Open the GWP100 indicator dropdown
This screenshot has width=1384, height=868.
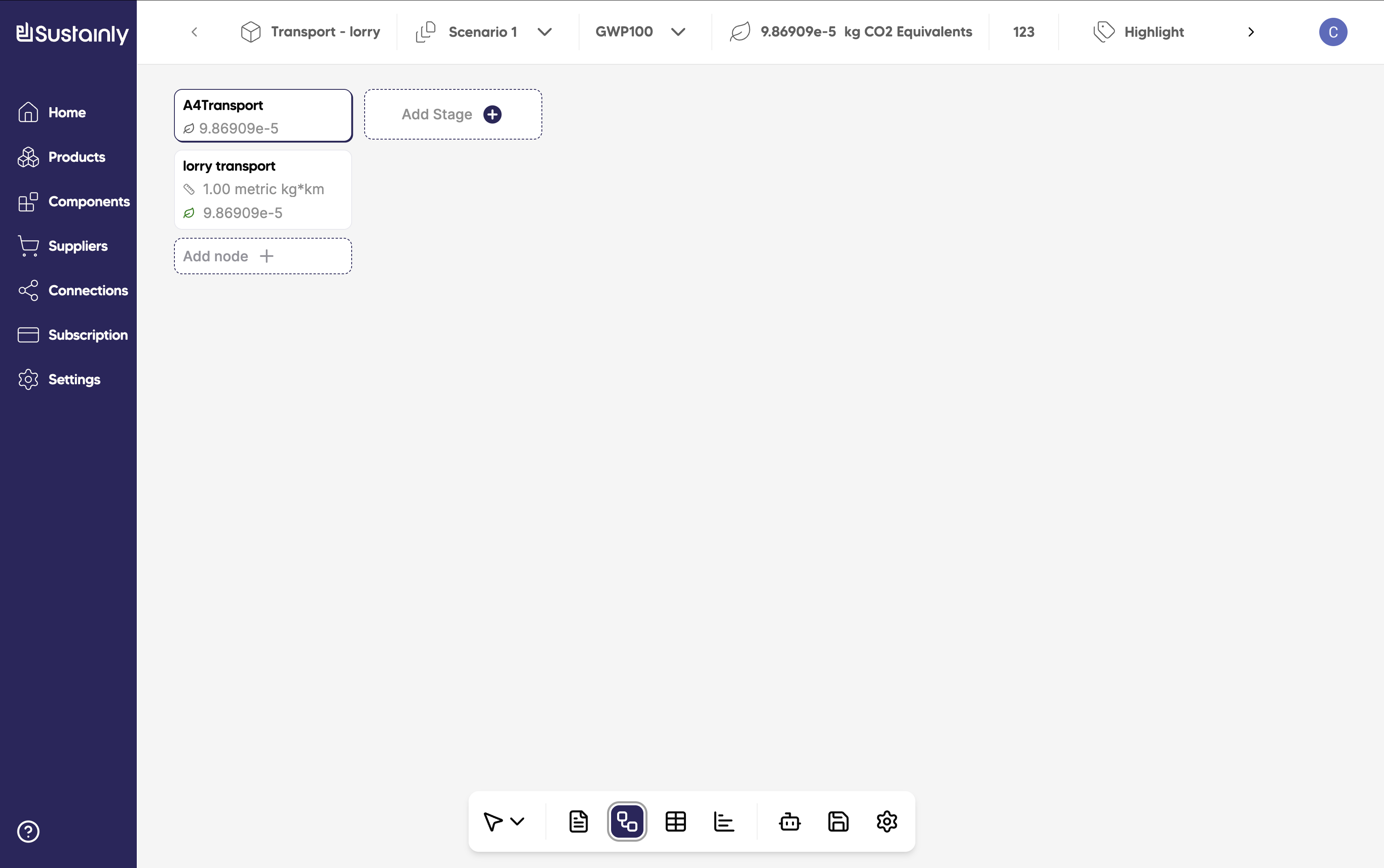pos(678,32)
